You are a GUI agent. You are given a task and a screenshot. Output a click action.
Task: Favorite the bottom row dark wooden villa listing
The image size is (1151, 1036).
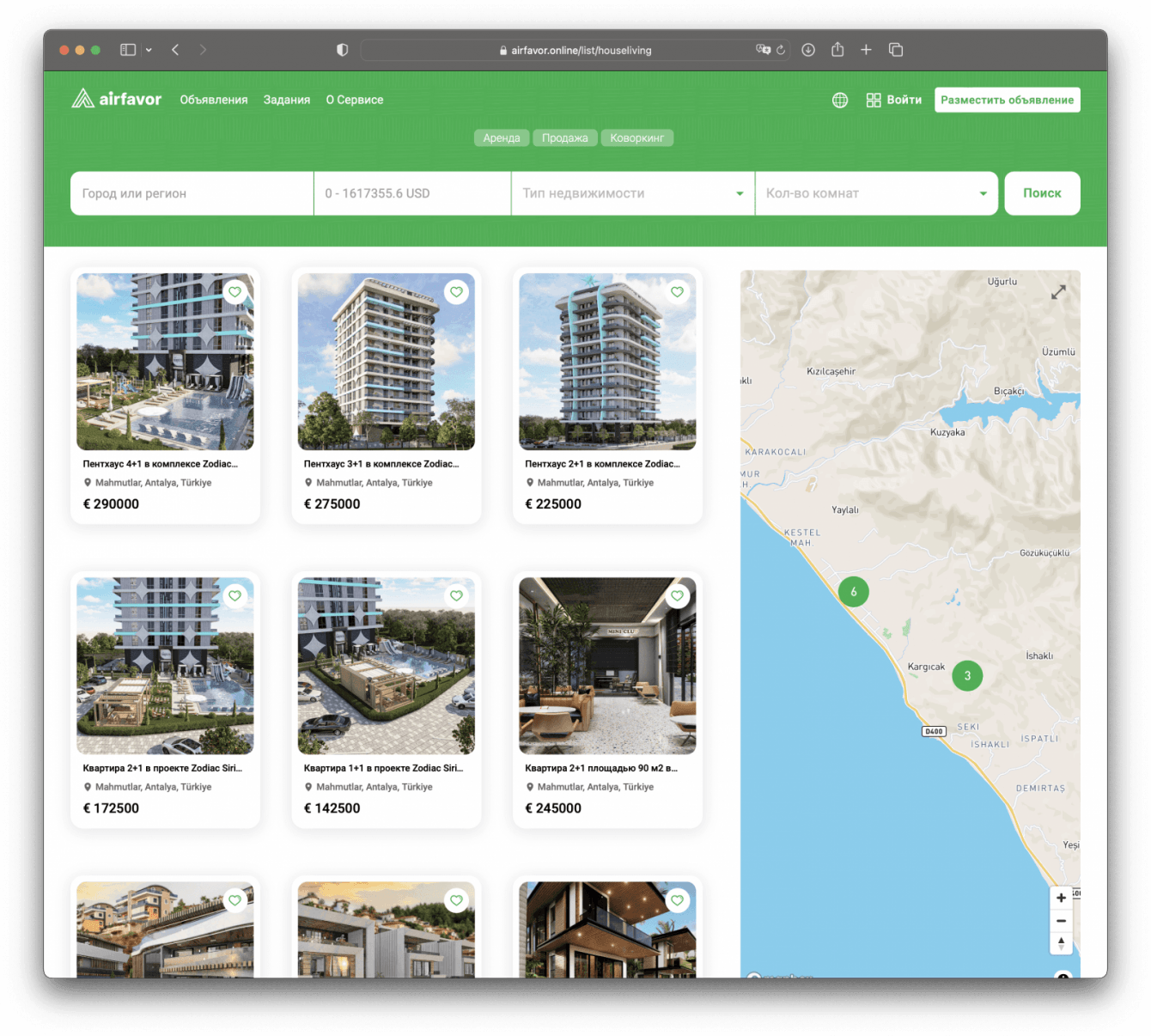(678, 900)
